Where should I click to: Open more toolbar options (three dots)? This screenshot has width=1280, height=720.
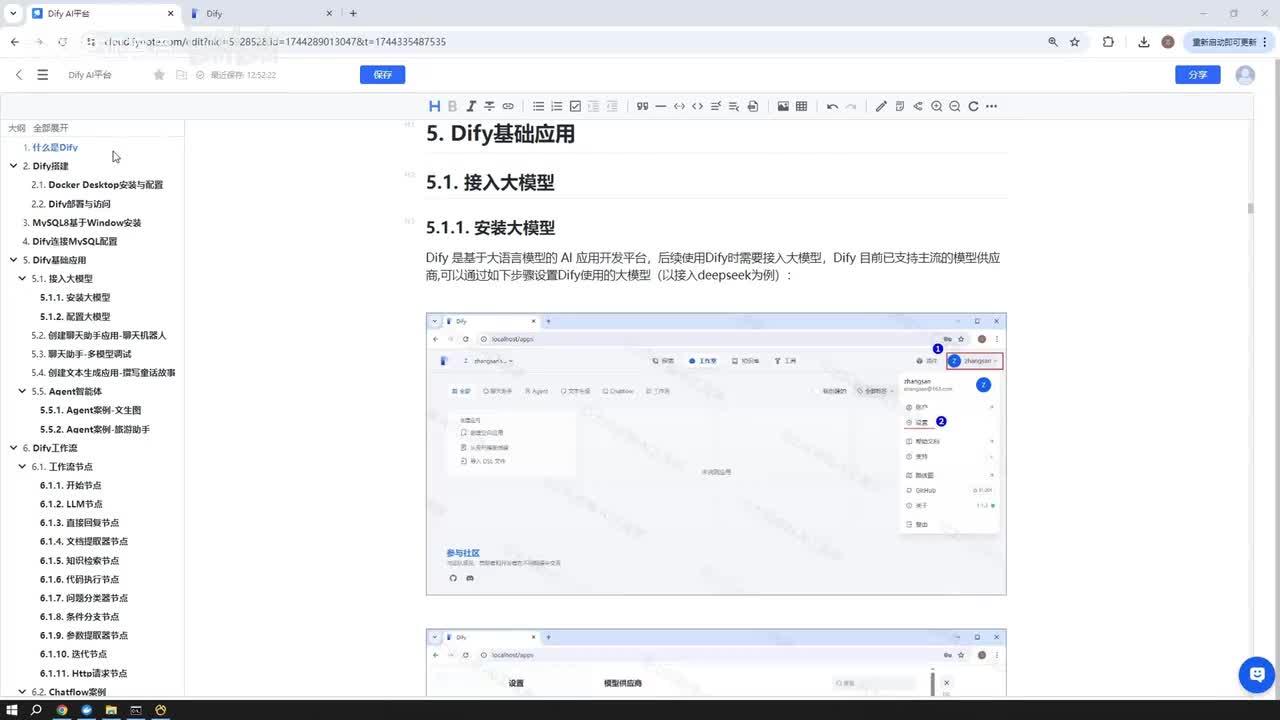[x=991, y=106]
